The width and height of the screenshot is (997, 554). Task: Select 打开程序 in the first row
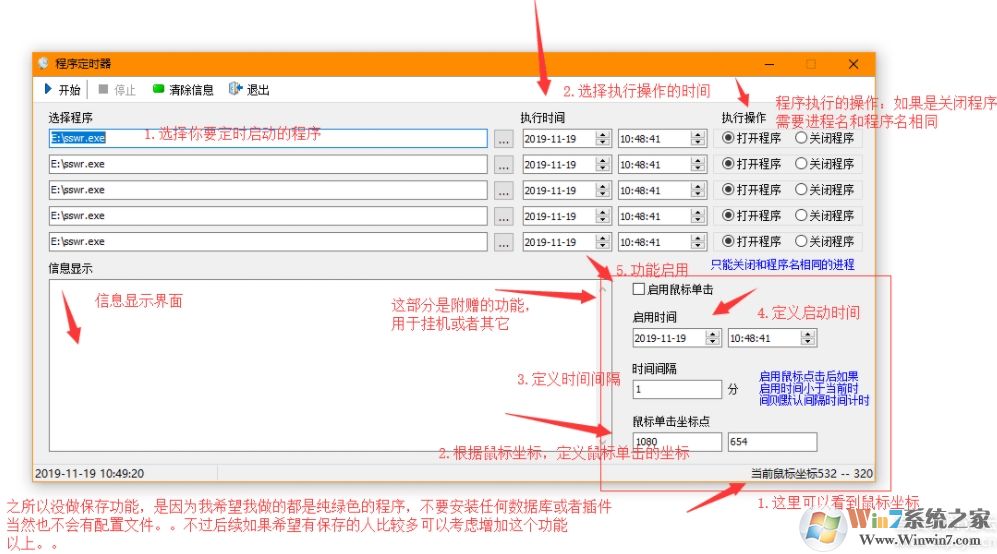pos(751,138)
